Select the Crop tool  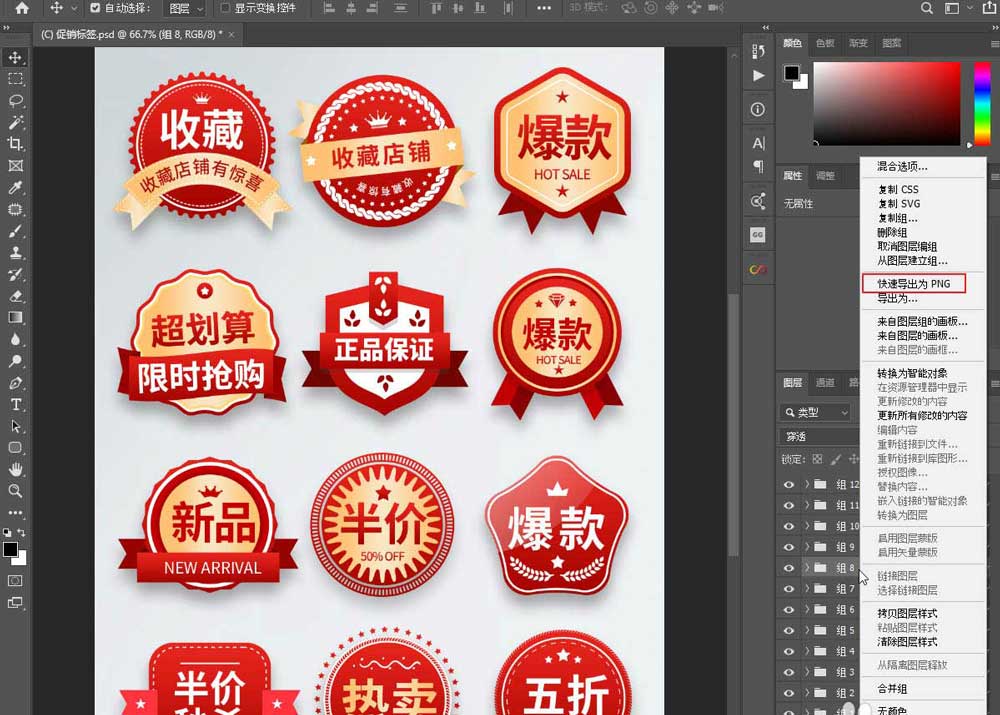15,144
